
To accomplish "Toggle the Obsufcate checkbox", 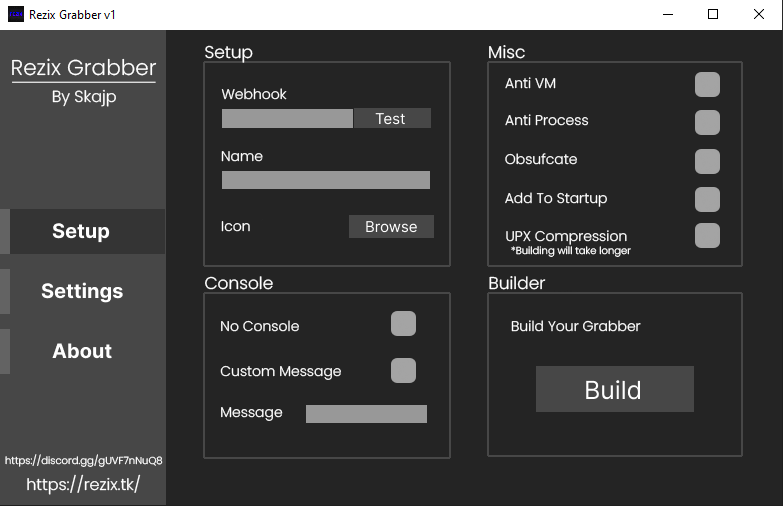I will point(707,161).
